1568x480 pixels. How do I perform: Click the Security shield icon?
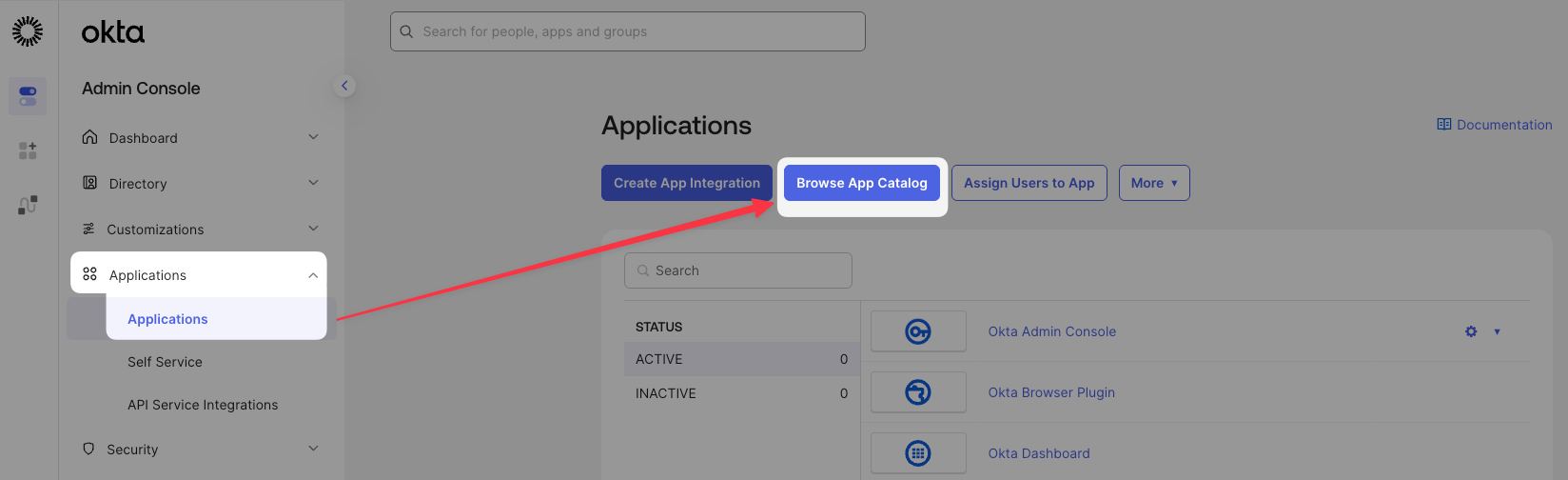88,449
